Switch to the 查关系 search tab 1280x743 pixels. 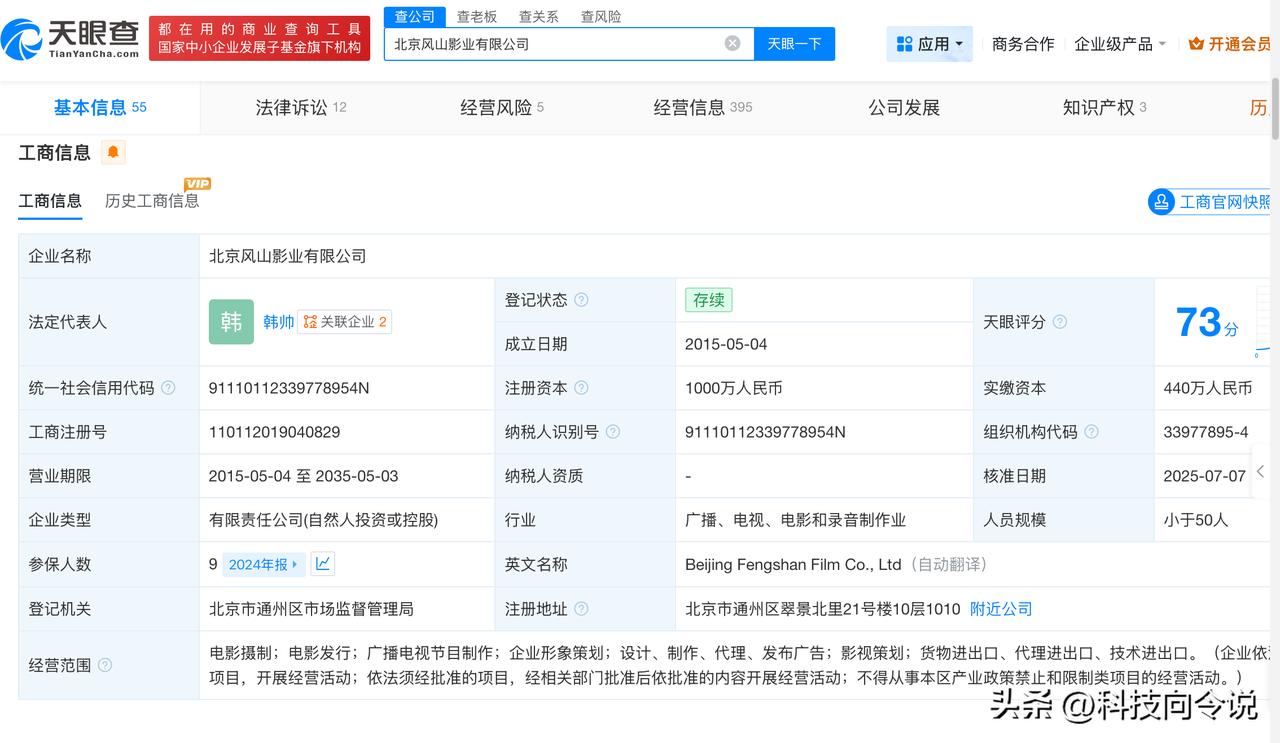pos(539,17)
